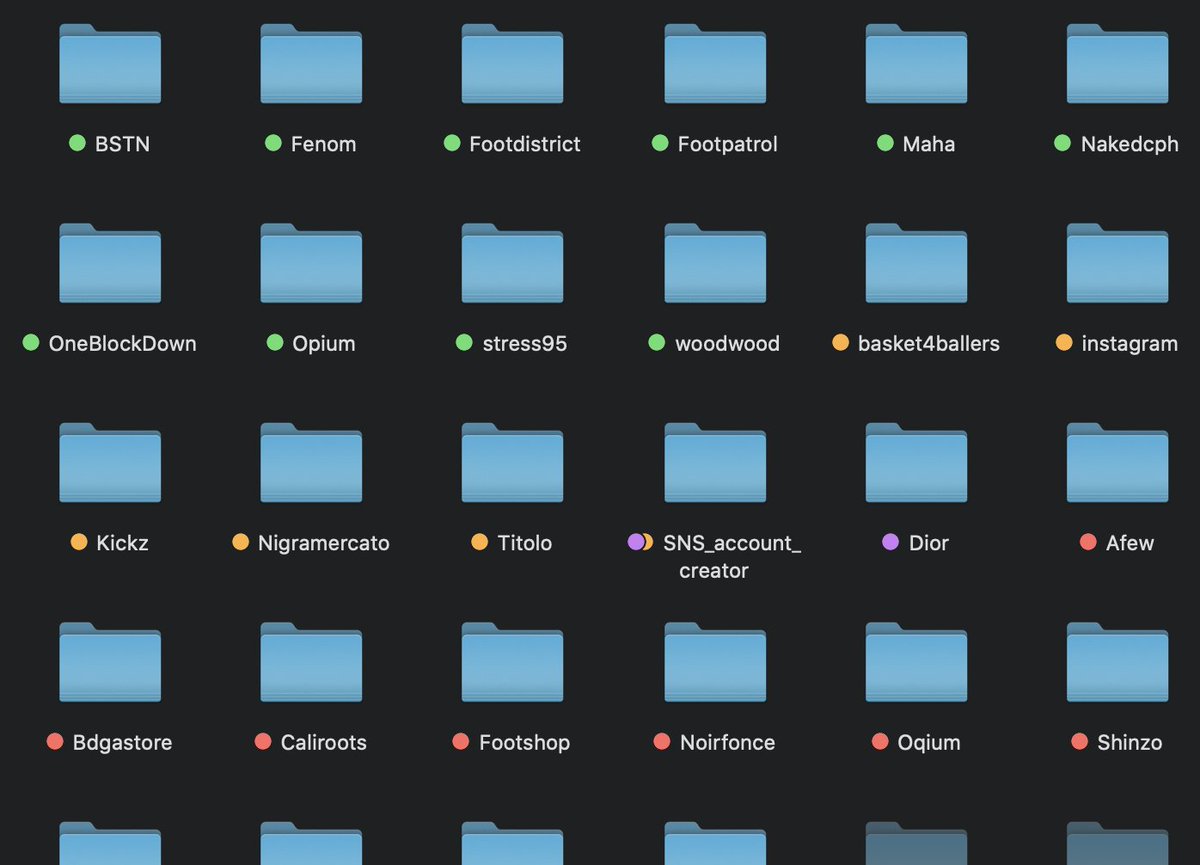Select the Nakedcph folder icon
Image resolution: width=1200 pixels, height=865 pixels.
pos(1117,63)
